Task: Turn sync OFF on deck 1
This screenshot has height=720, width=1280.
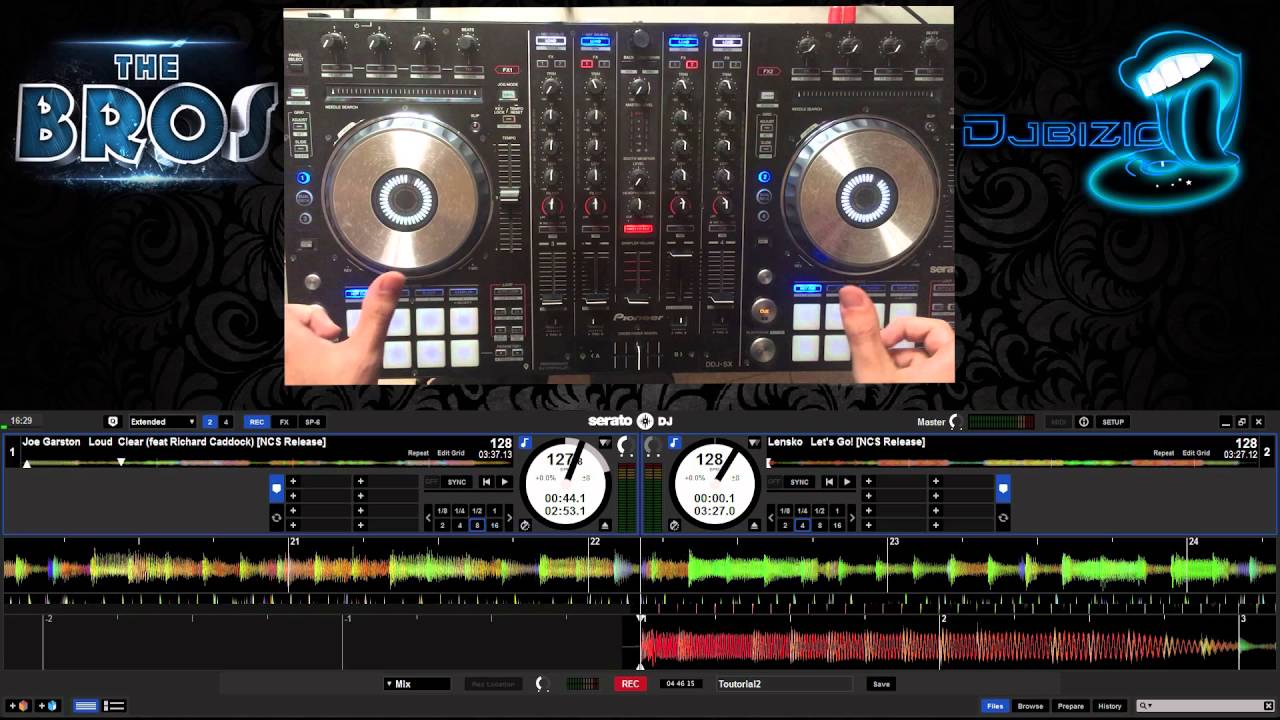Action: point(432,482)
